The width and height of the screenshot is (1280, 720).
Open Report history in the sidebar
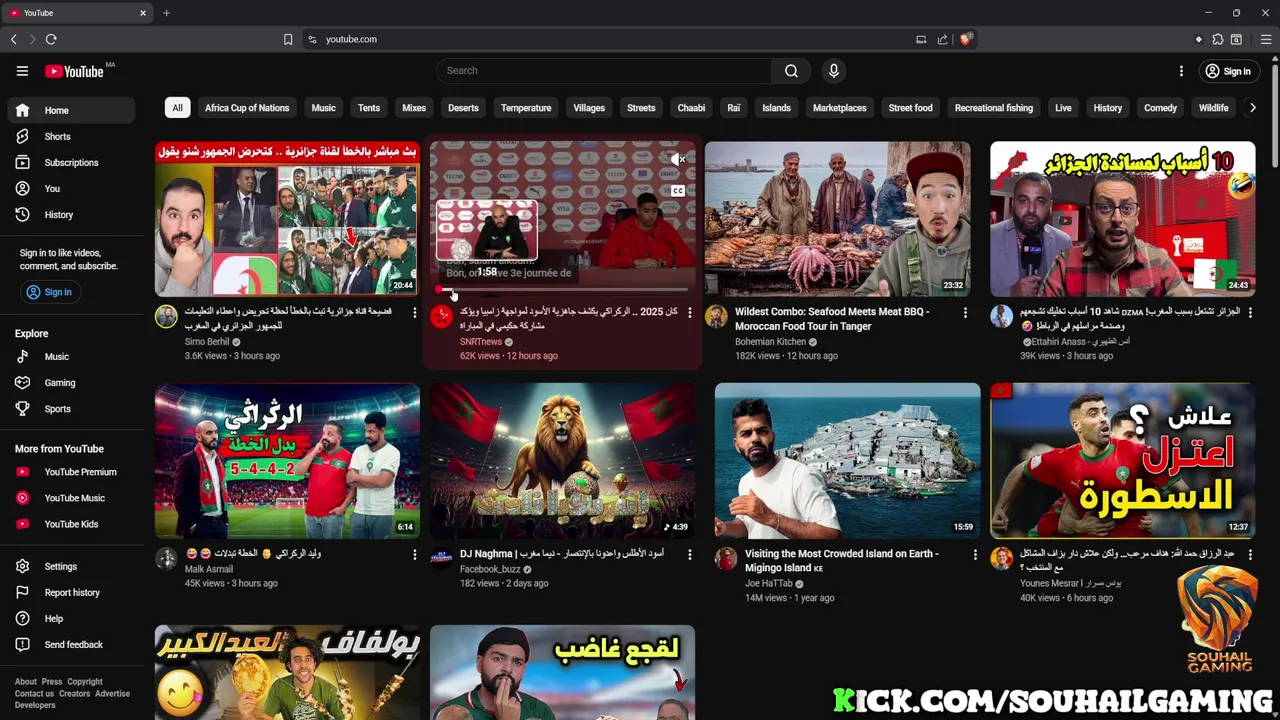pos(71,592)
